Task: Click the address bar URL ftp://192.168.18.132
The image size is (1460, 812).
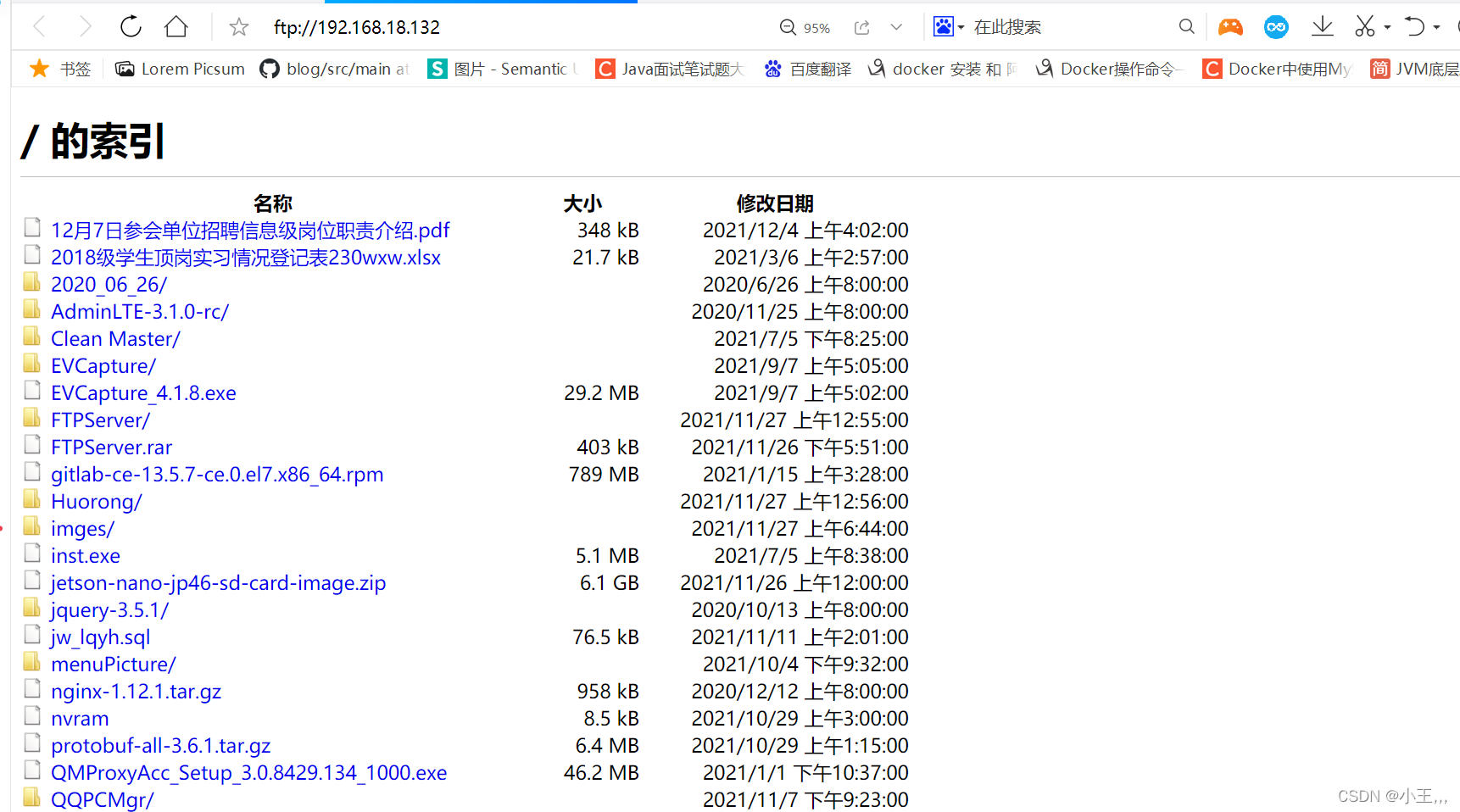Action: tap(357, 28)
